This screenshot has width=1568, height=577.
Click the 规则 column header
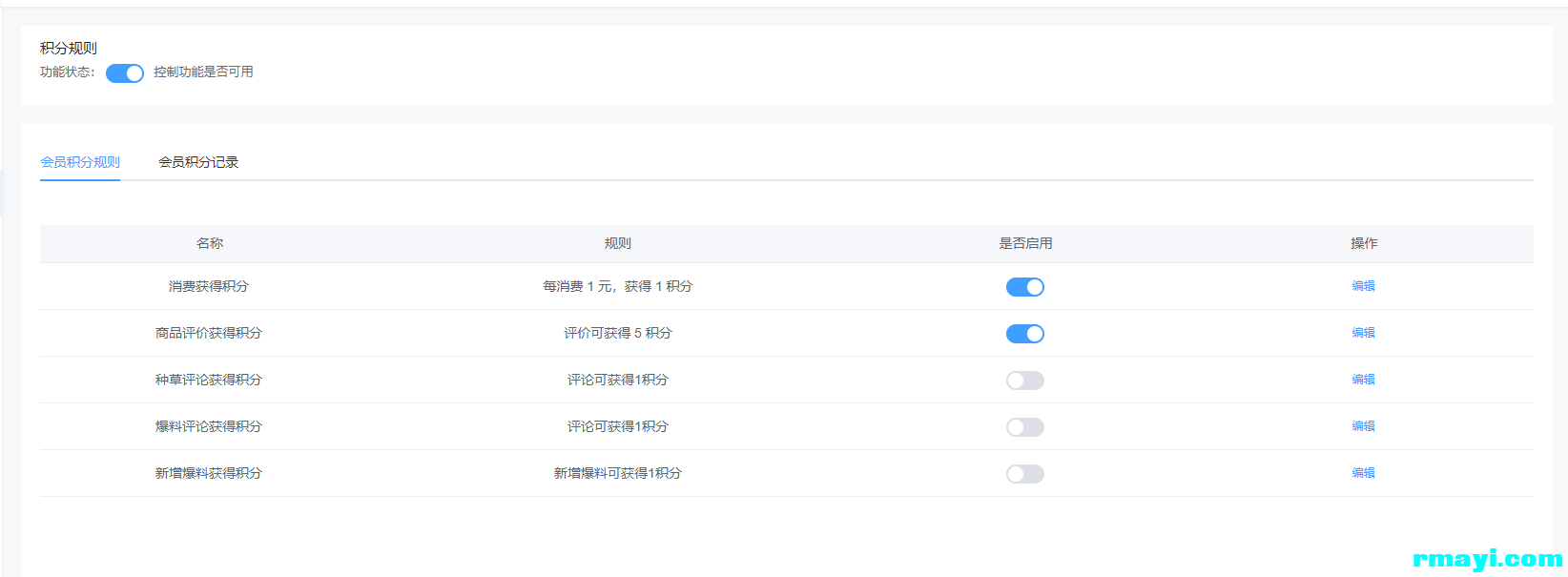tap(617, 243)
